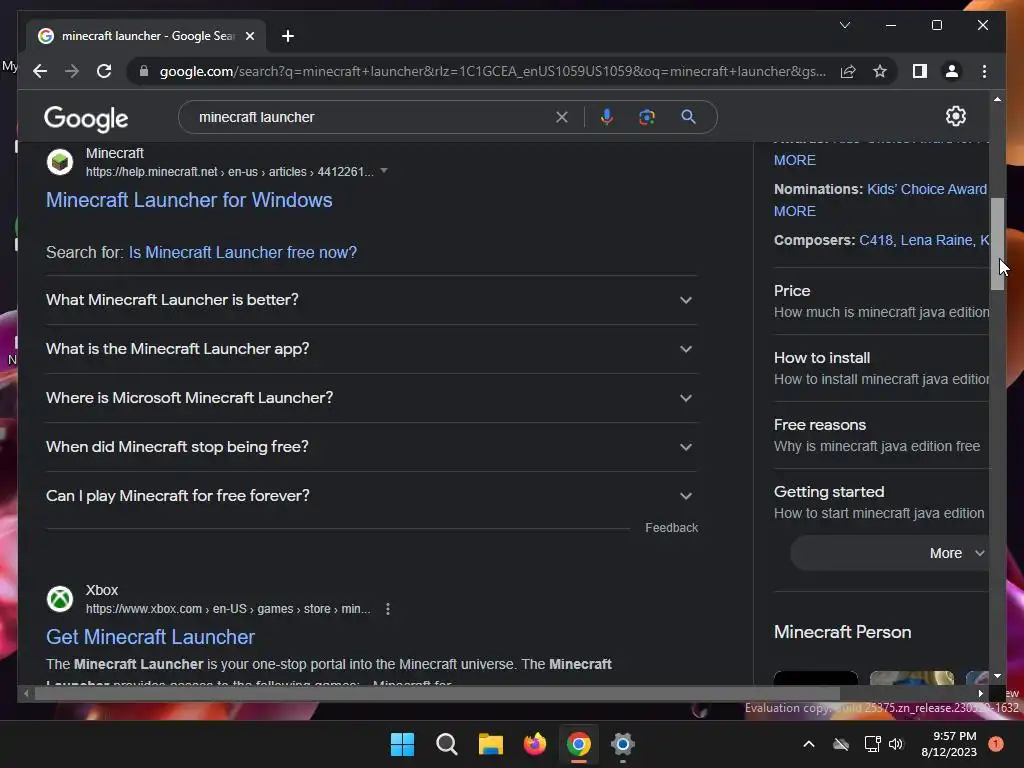The width and height of the screenshot is (1024, 768).
Task: Open the Minecraft site favicon
Action: click(x=60, y=162)
